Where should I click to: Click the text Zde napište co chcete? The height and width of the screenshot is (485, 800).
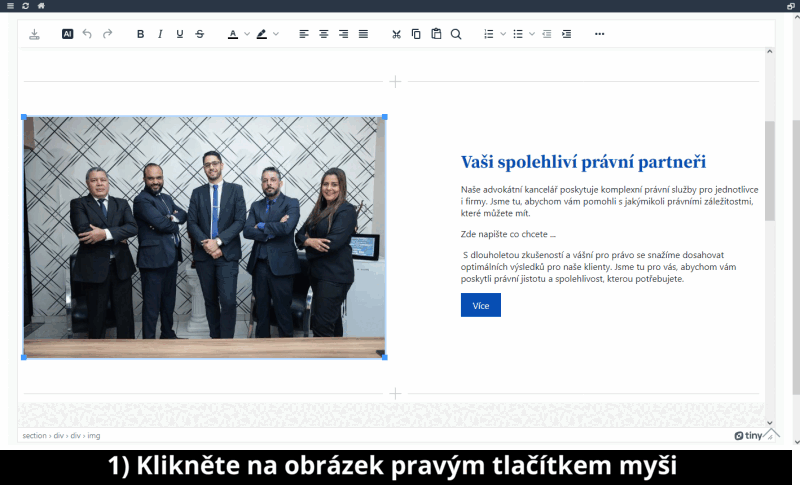tap(508, 234)
